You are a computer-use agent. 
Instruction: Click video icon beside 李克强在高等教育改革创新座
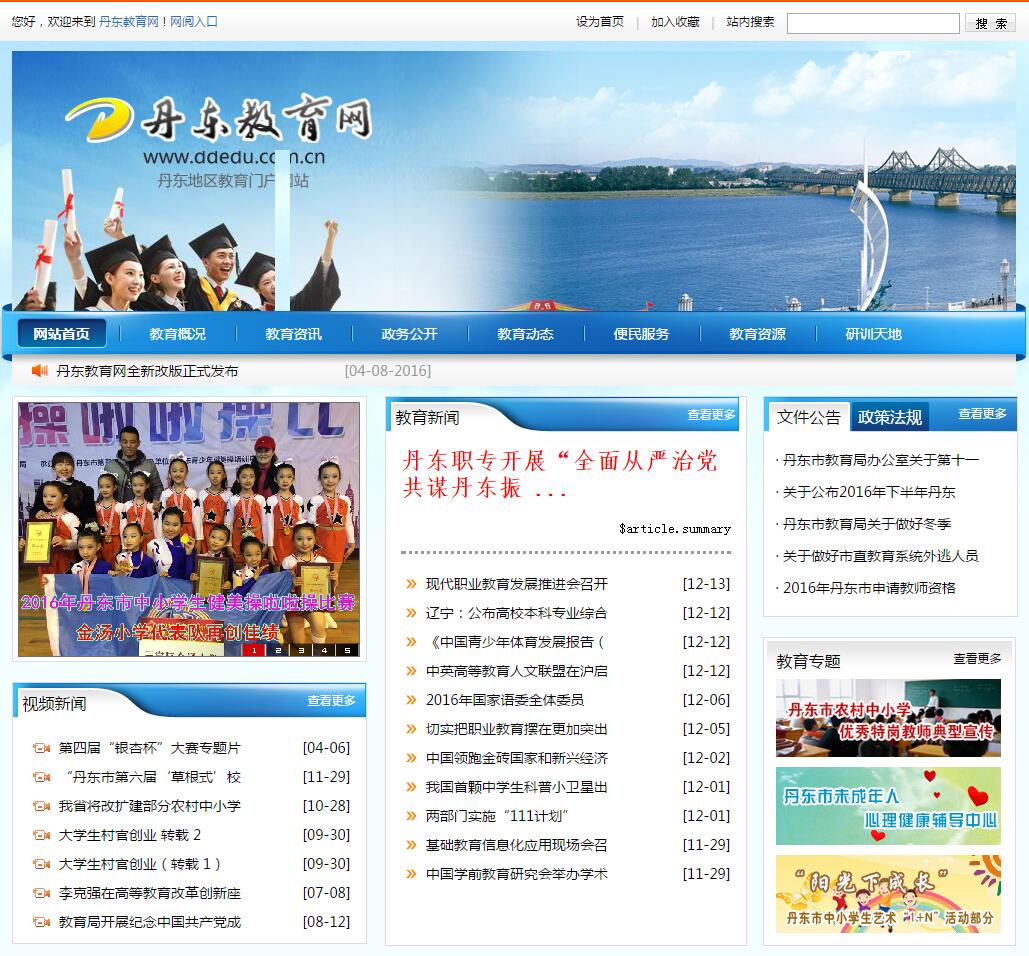click(x=41, y=893)
